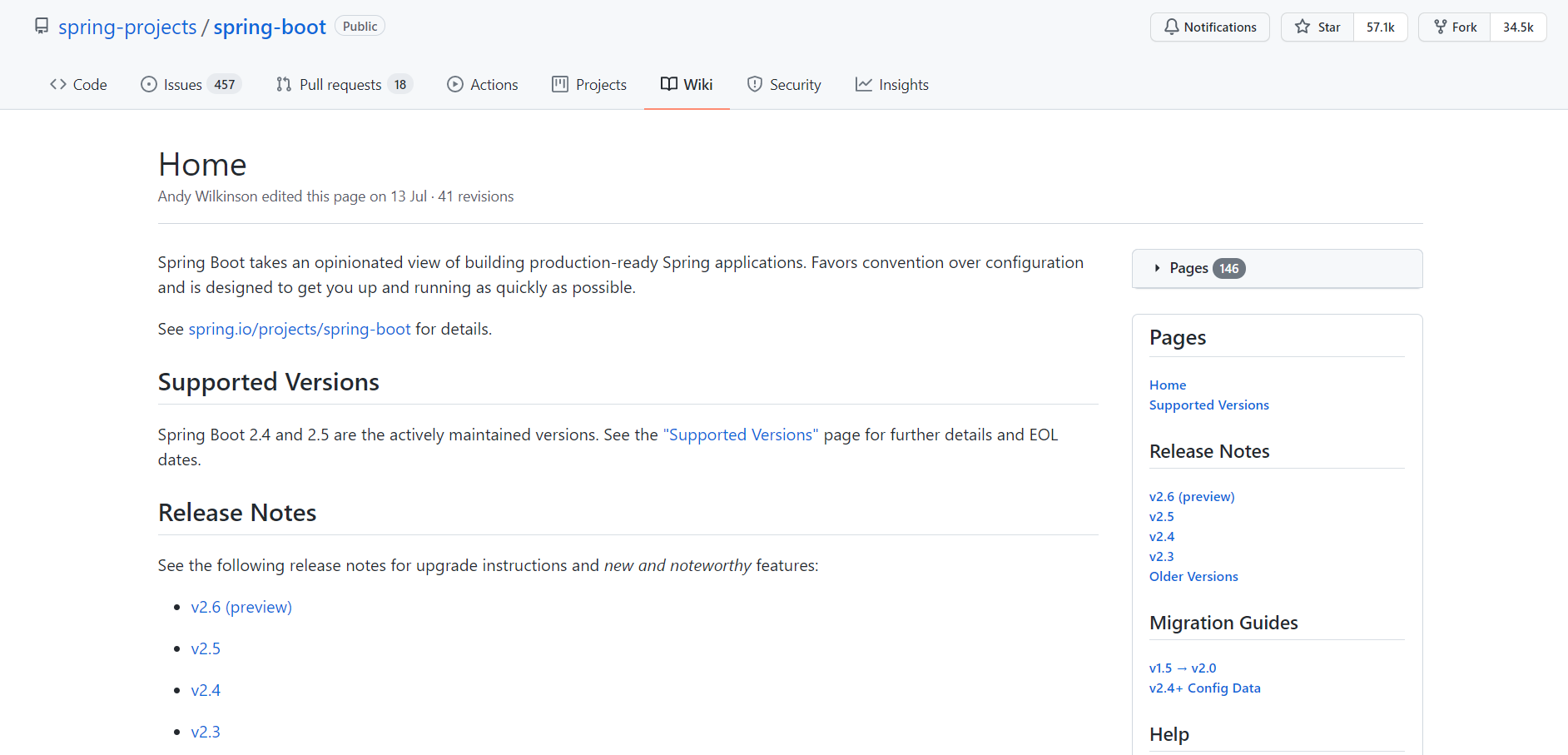
Task: Click the Star icon in the Star button
Action: (1303, 27)
